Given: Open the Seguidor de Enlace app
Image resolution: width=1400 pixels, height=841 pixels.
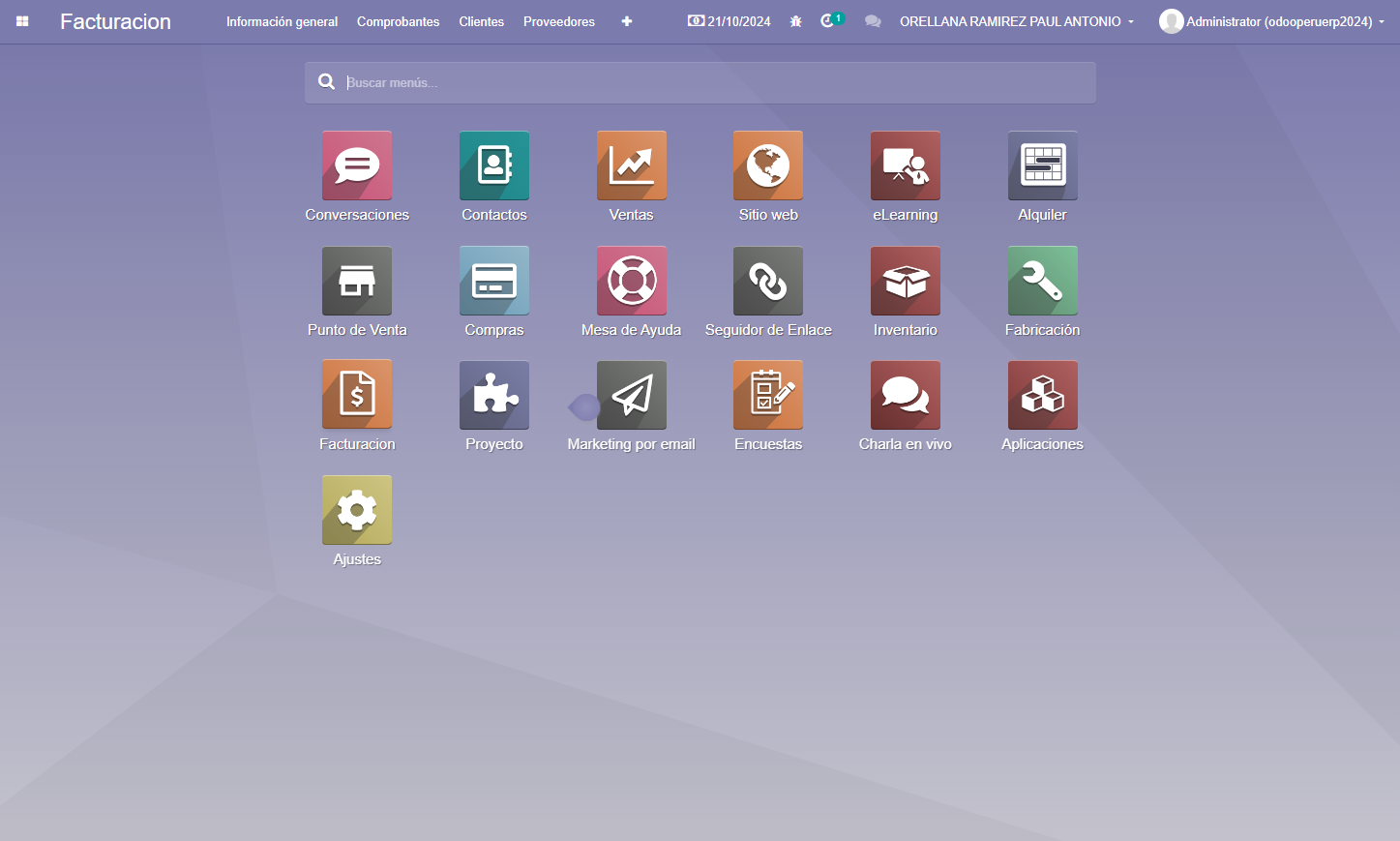Looking at the screenshot, I should (x=768, y=281).
